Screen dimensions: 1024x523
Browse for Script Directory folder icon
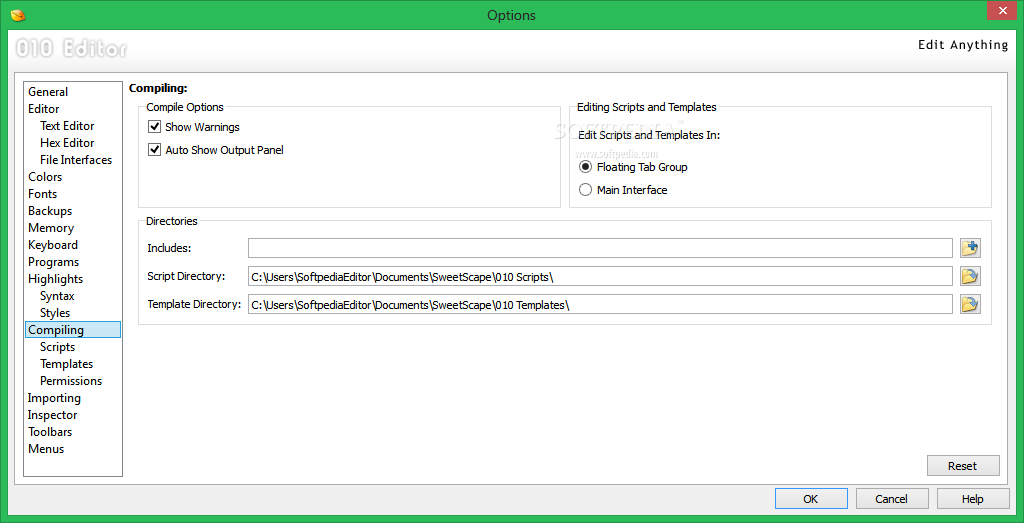(x=970, y=276)
